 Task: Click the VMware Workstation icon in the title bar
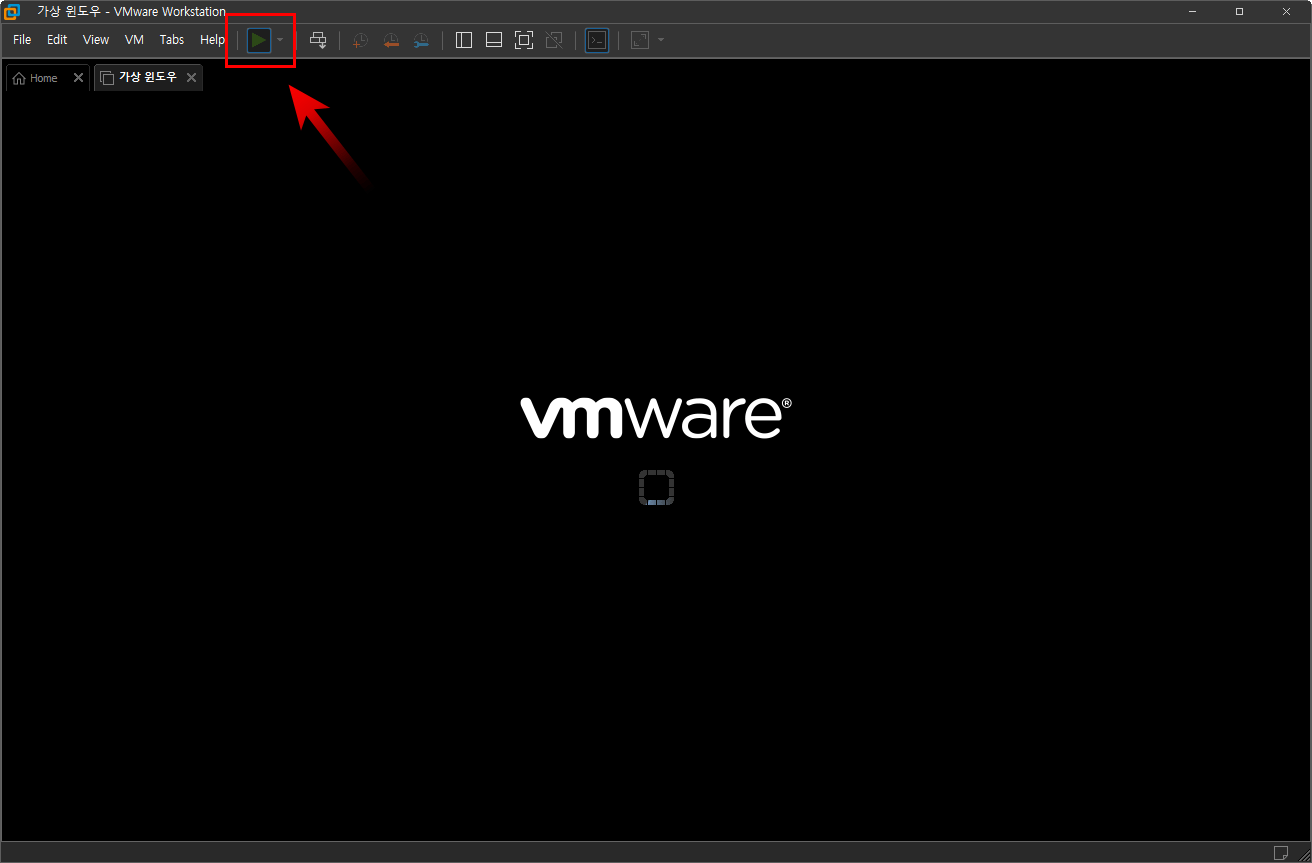click(12, 12)
